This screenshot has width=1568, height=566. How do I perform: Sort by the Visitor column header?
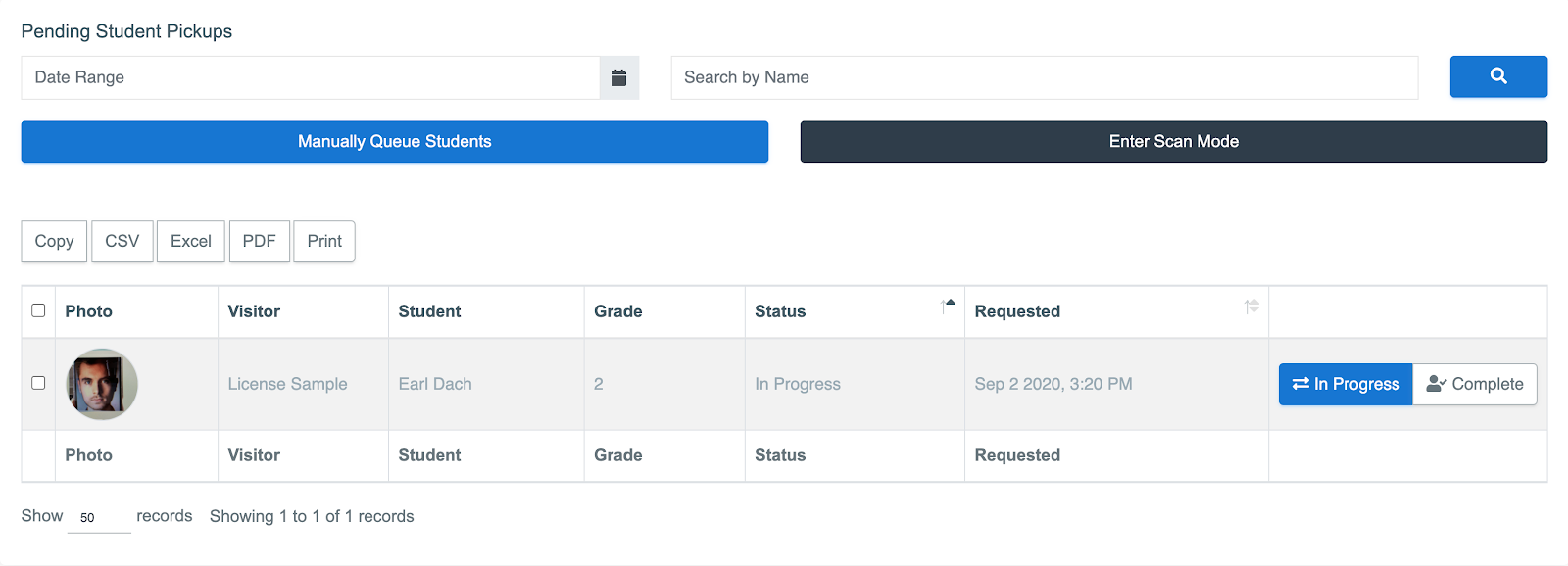(x=254, y=311)
